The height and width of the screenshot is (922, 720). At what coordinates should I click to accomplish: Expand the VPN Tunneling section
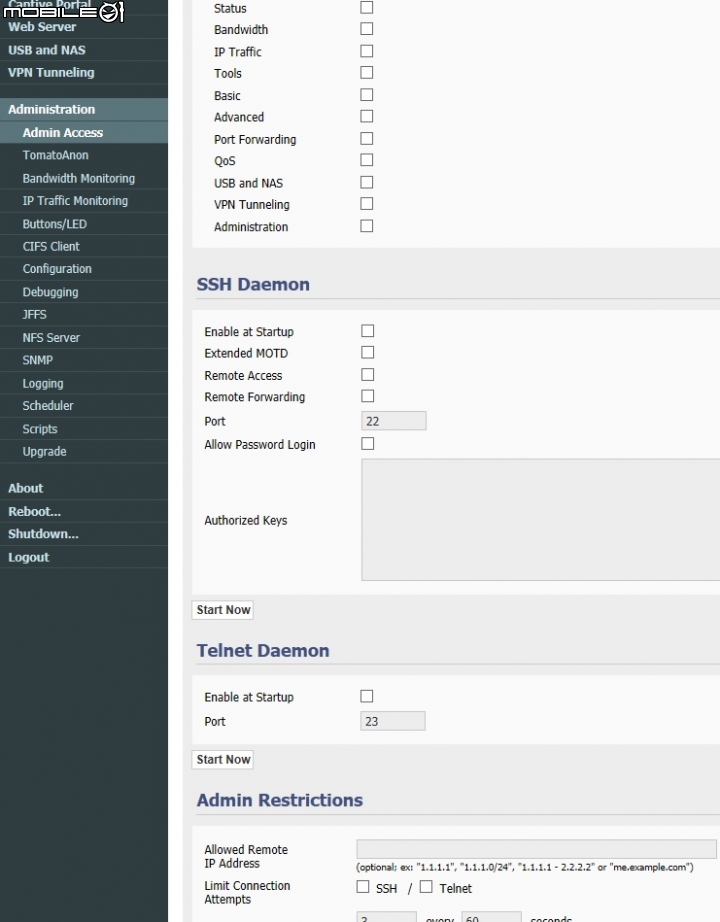pyautogui.click(x=51, y=73)
